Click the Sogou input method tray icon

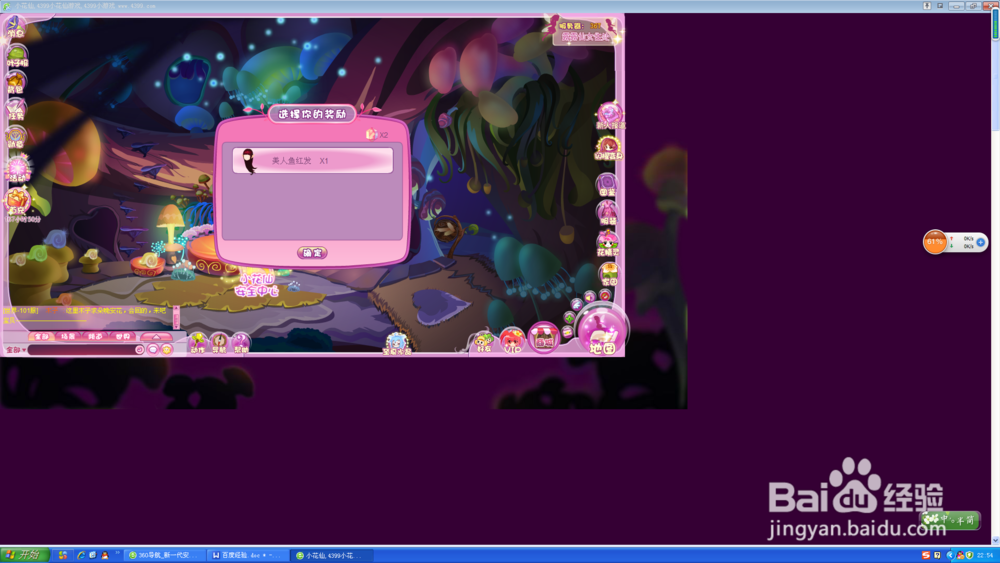coord(926,555)
